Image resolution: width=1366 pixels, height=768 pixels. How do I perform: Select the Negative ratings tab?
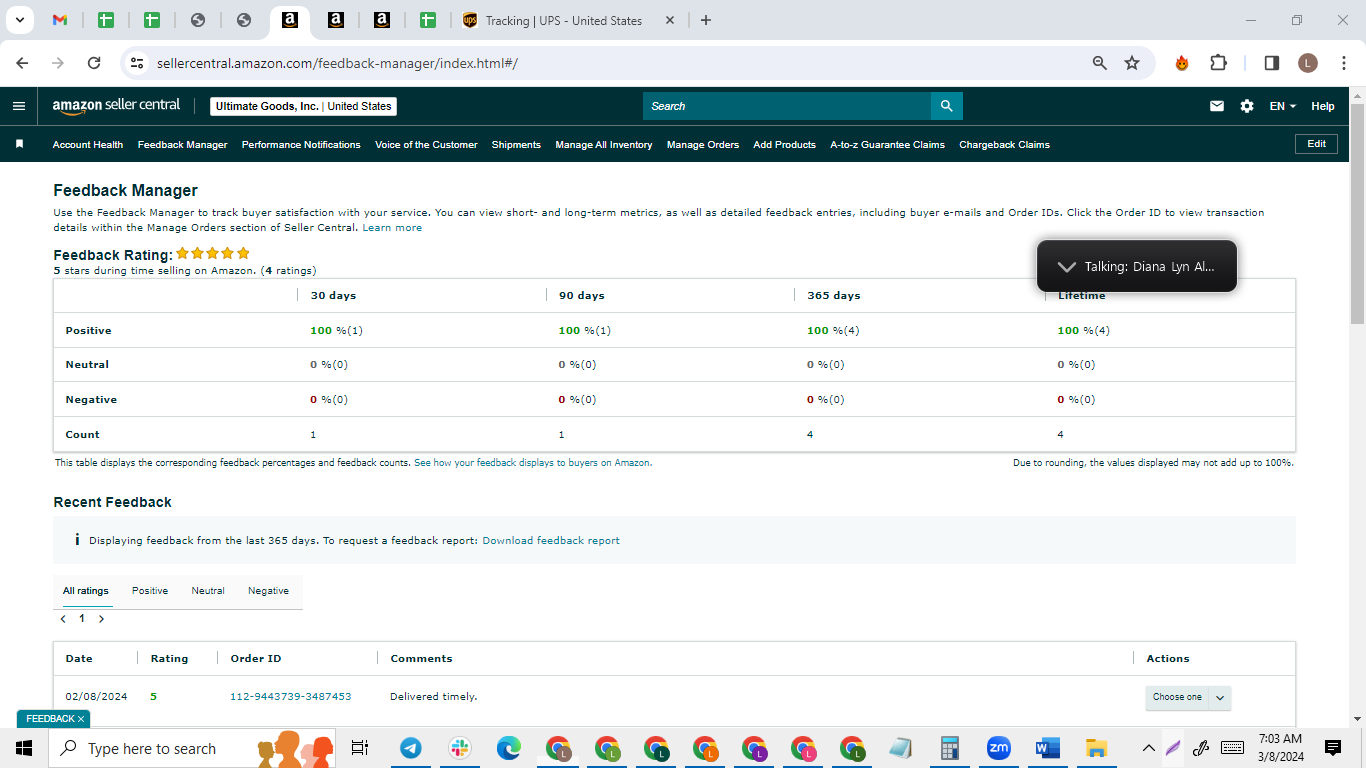pyautogui.click(x=269, y=591)
